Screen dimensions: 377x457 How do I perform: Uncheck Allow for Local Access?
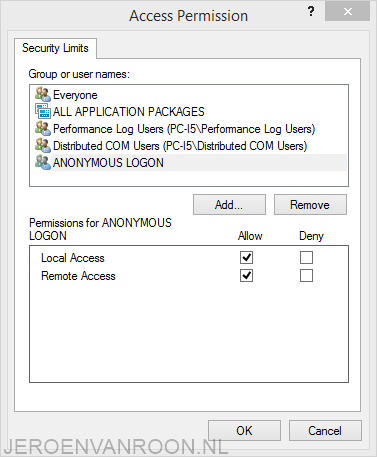click(x=246, y=257)
